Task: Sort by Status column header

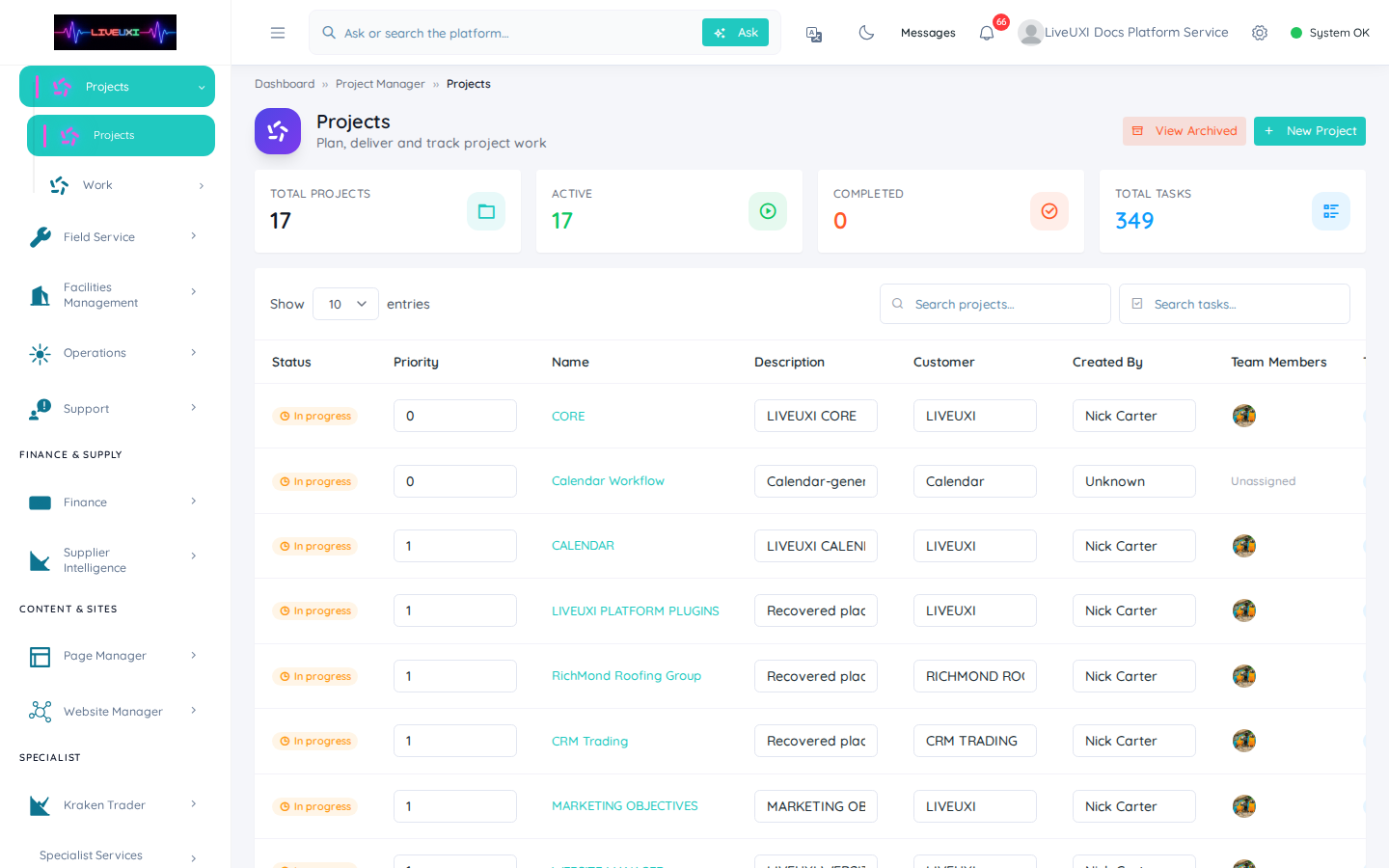Action: pos(291,363)
